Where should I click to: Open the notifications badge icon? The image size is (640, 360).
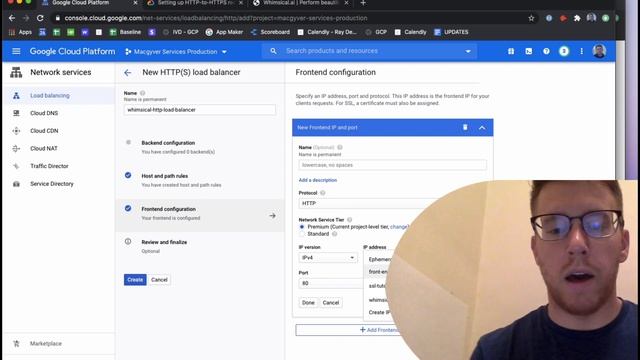[564, 51]
